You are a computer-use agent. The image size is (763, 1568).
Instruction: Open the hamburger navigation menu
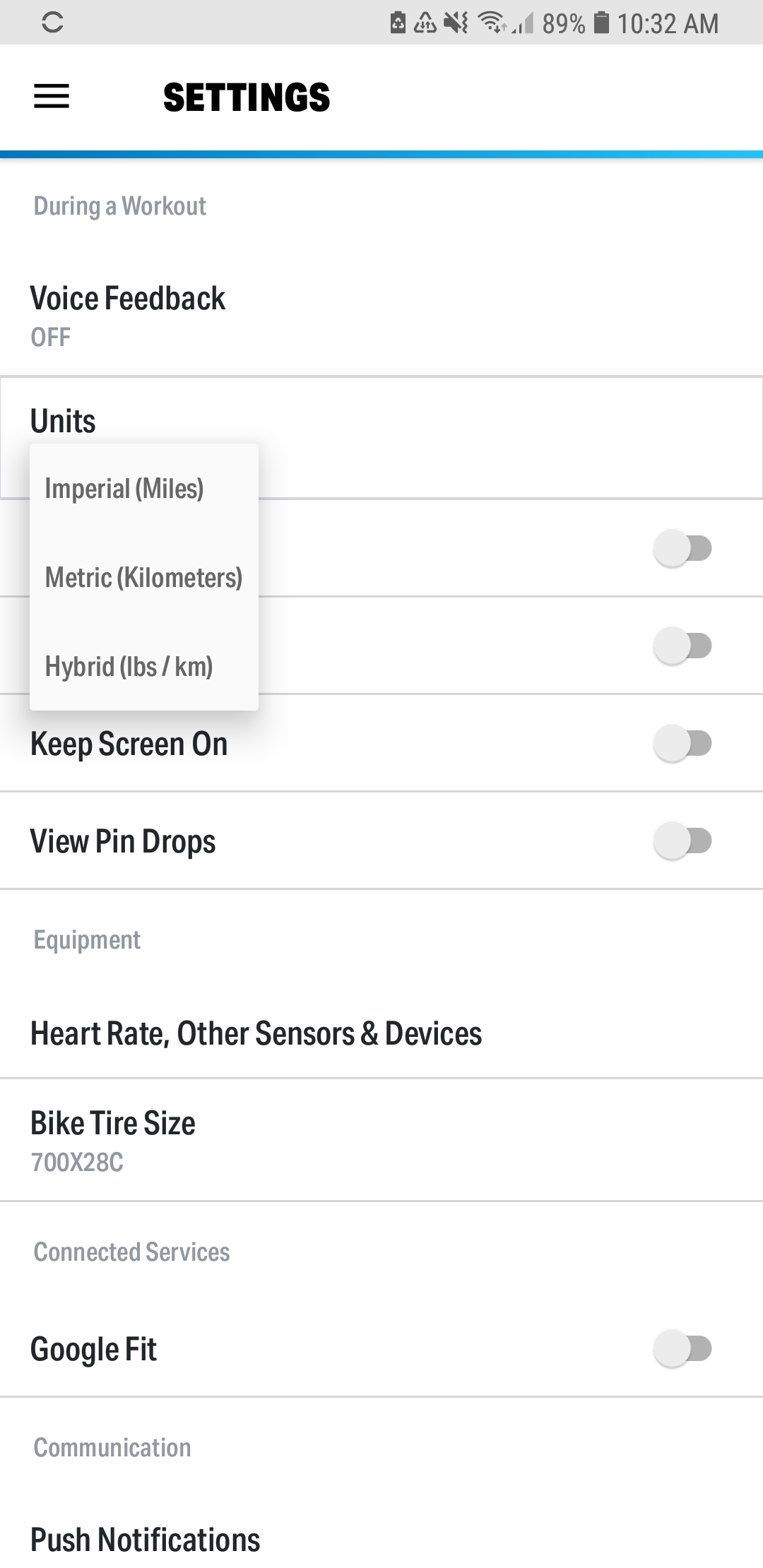point(52,96)
